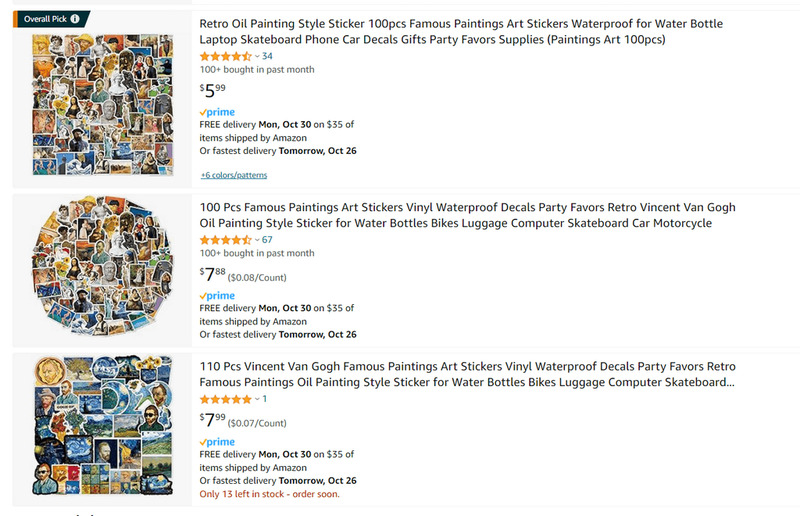800x516 pixels.
Task: Click the Overall Pick info icon
Action: tap(75, 19)
